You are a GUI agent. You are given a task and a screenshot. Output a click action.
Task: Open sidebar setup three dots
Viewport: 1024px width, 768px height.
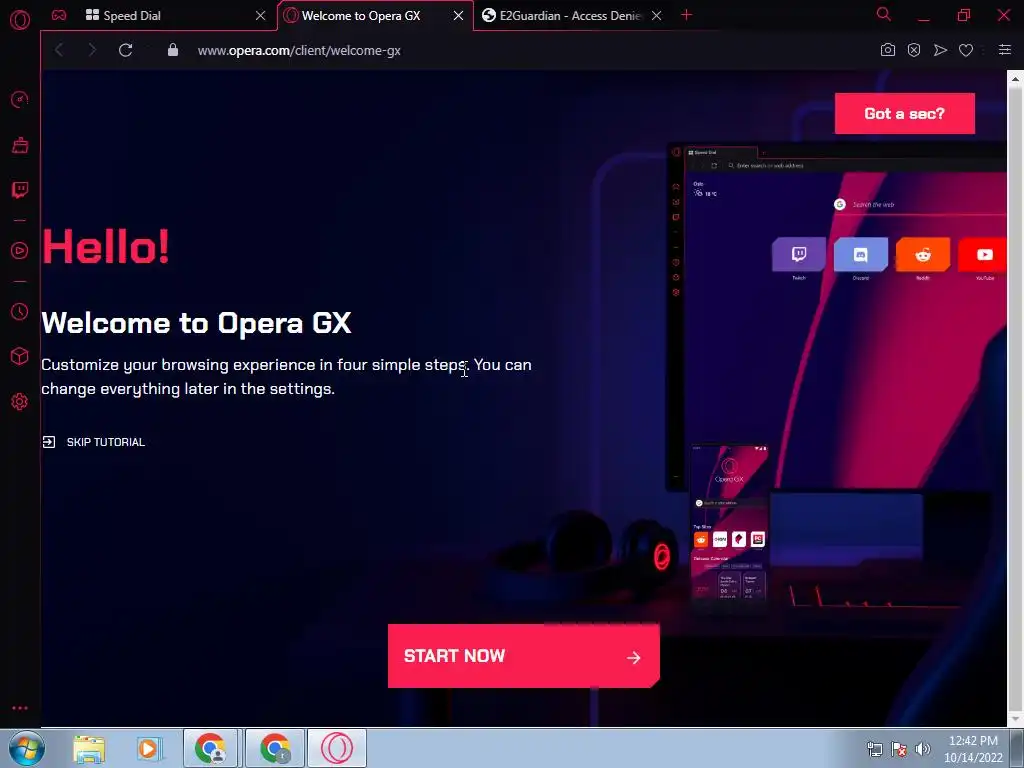pyautogui.click(x=20, y=708)
